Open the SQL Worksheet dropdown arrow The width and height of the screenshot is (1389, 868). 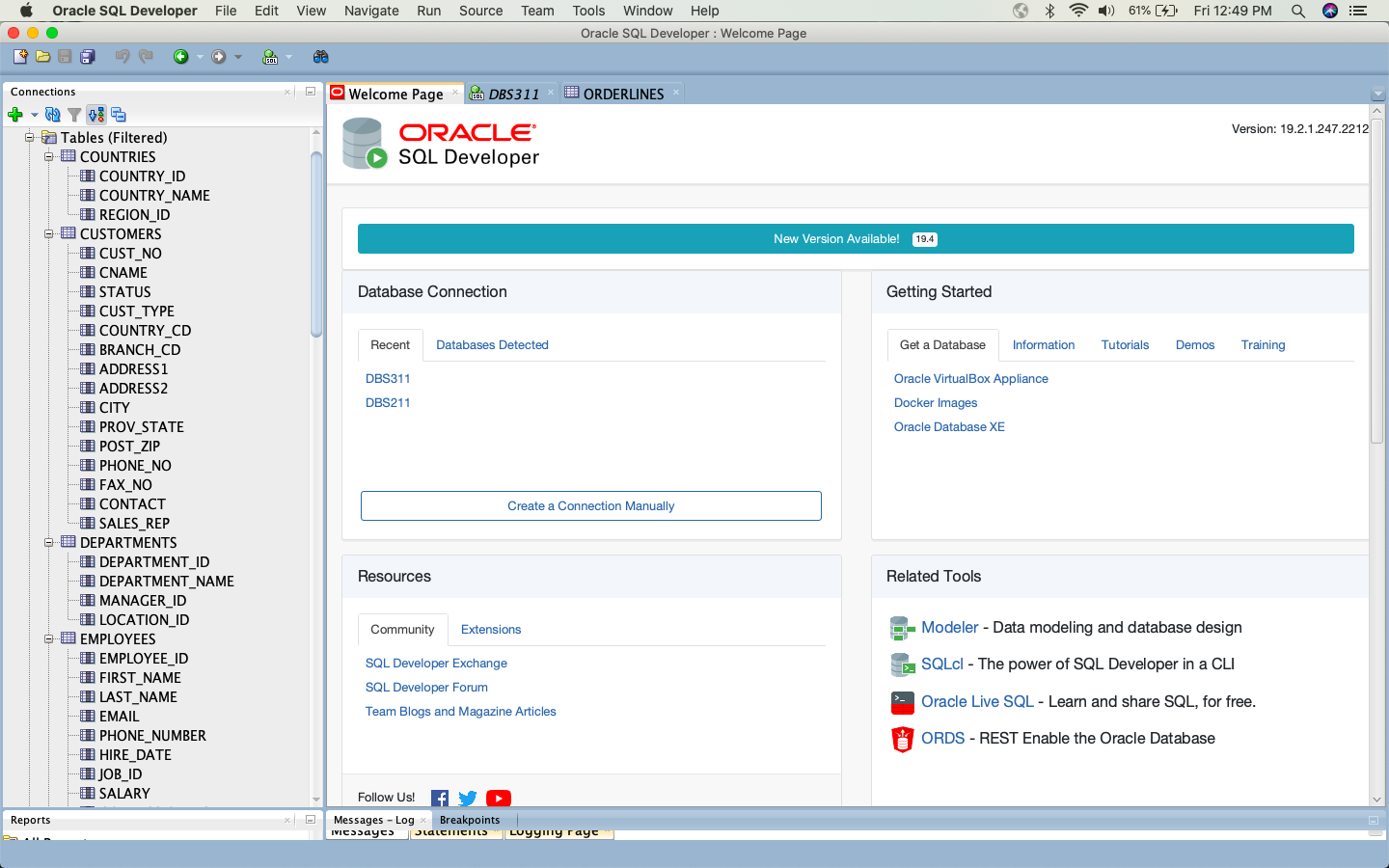(288, 57)
